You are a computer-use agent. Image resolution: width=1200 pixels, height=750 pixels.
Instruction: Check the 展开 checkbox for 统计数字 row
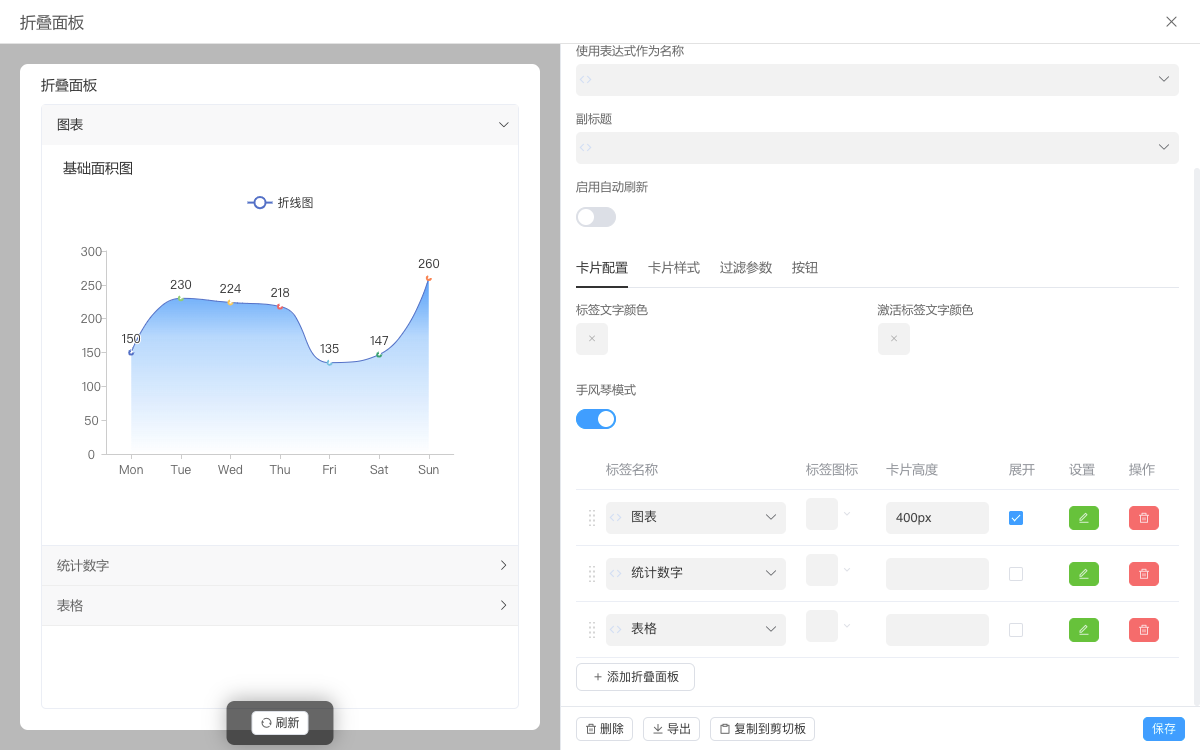coord(1017,573)
